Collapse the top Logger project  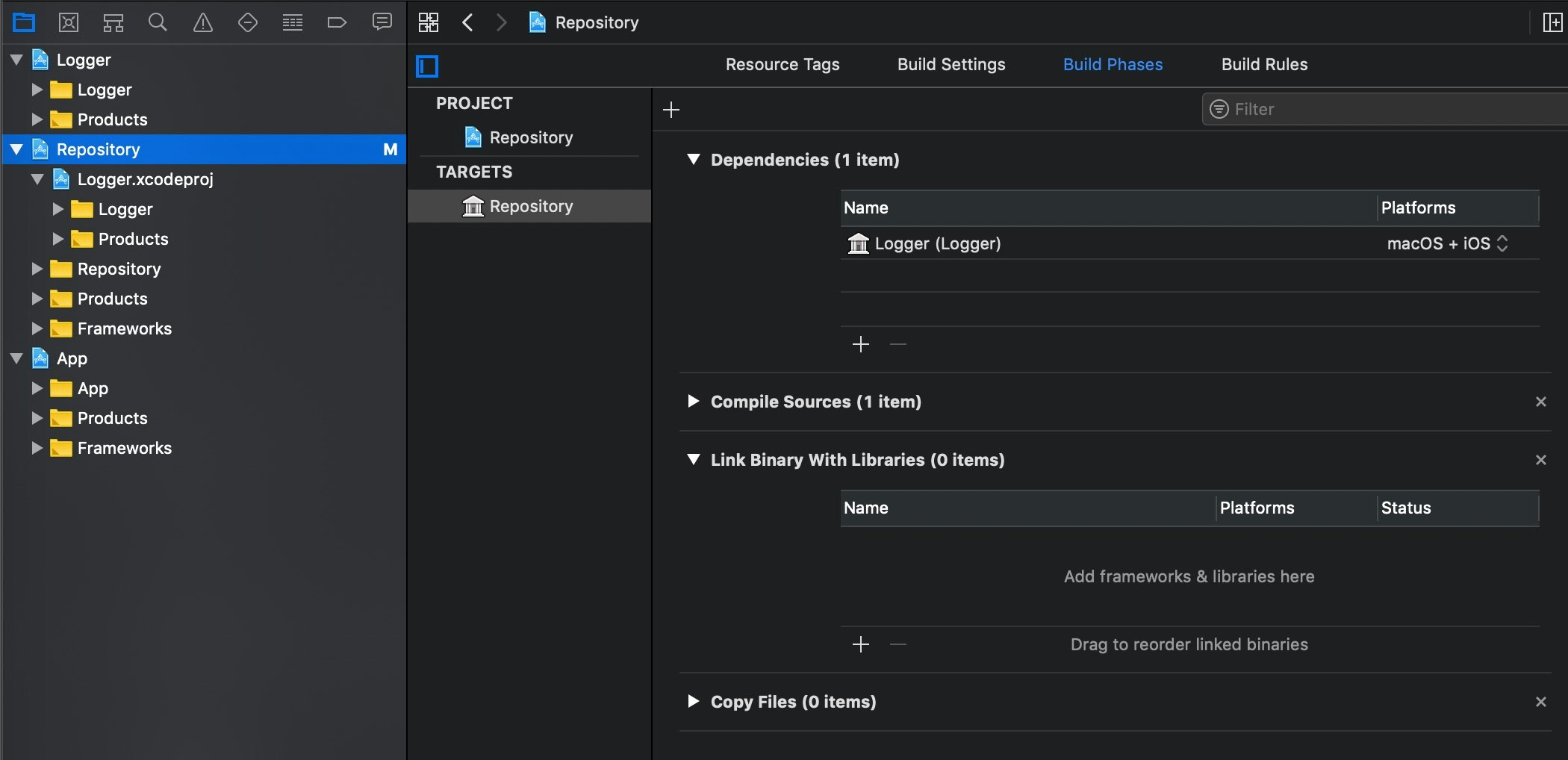point(16,60)
